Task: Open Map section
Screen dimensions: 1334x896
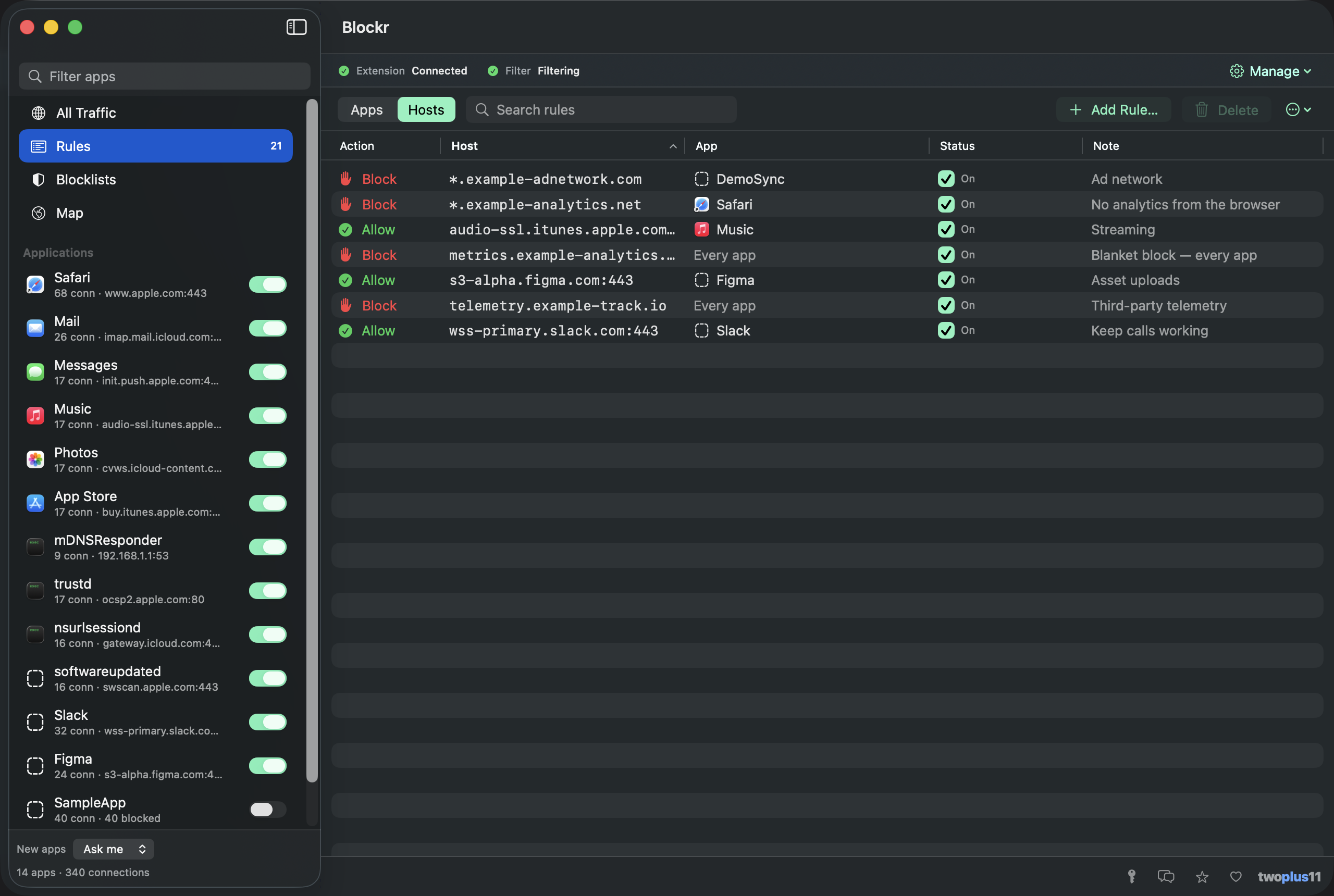Action: 155,213
